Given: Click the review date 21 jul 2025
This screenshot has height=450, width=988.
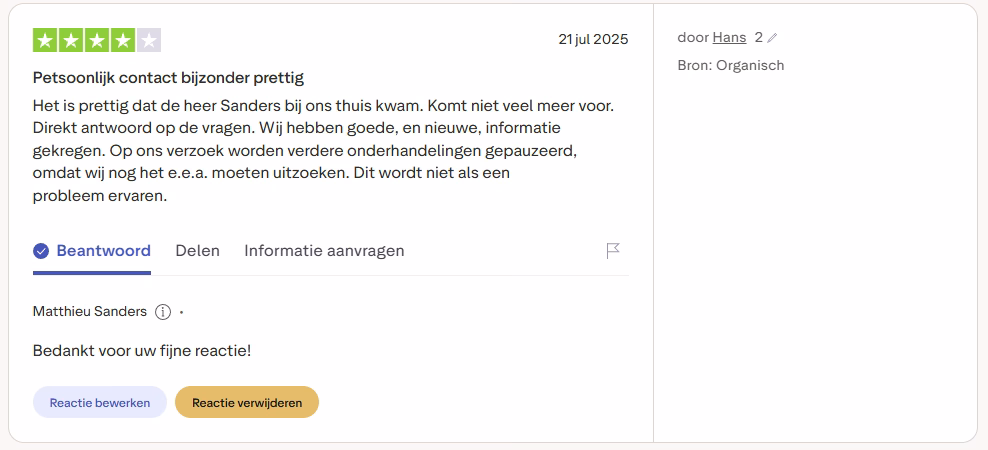Looking at the screenshot, I should coord(593,40).
